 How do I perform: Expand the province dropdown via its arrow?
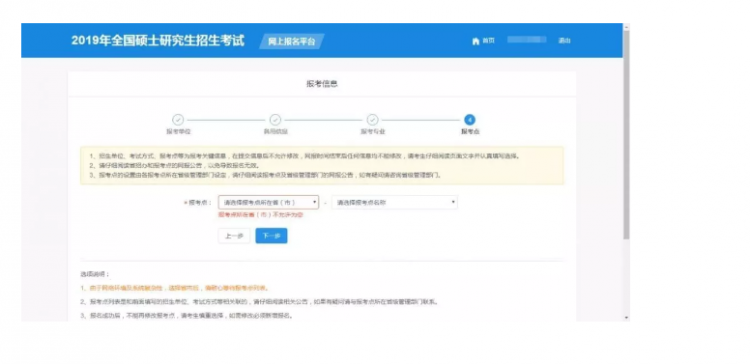tap(314, 202)
